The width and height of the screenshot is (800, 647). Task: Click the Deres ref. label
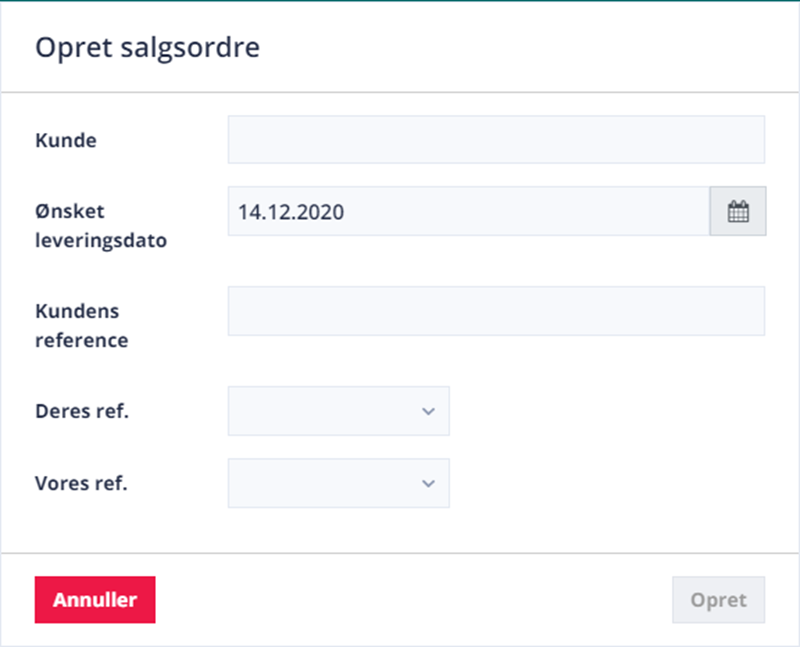coord(82,411)
